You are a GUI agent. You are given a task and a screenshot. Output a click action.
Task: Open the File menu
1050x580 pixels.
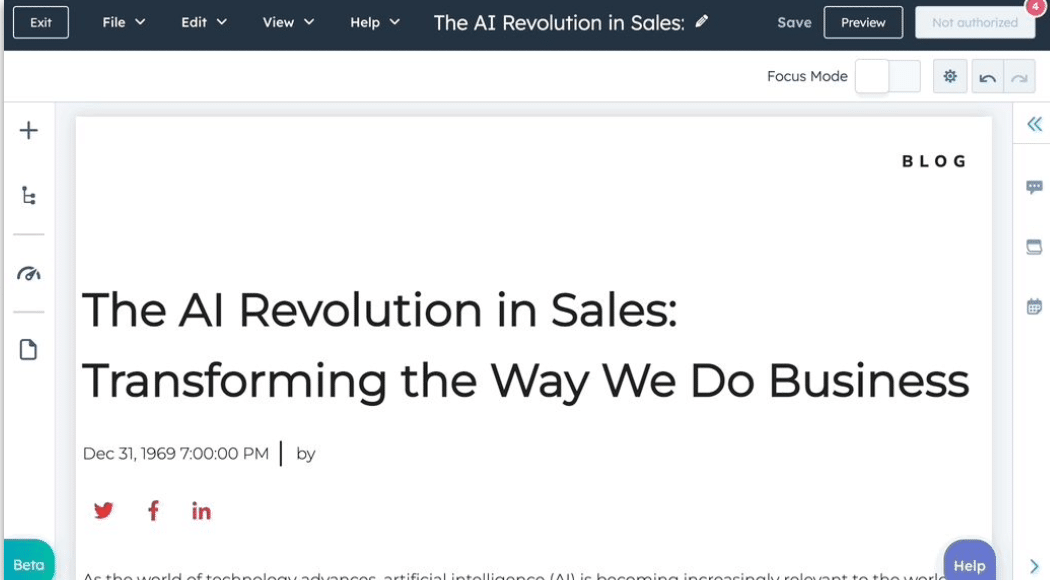(x=122, y=22)
